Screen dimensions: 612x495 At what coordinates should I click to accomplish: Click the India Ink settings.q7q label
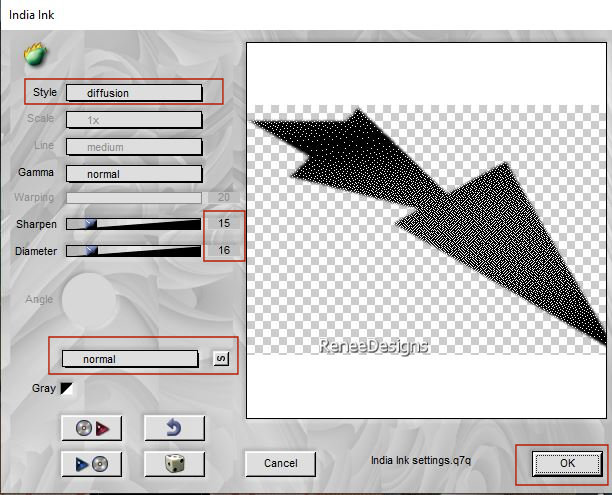(421, 461)
